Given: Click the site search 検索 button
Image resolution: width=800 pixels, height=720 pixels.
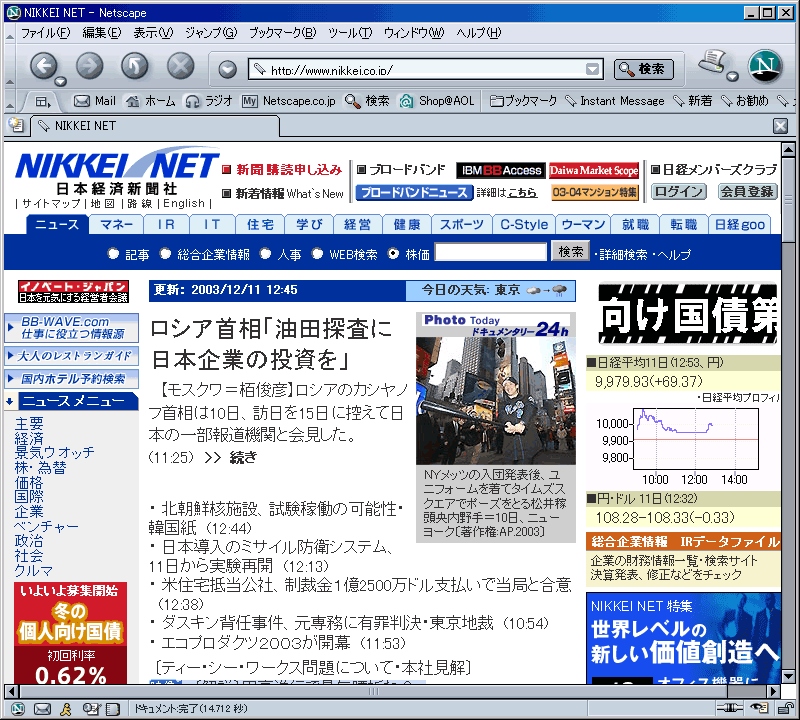Looking at the screenshot, I should click(x=570, y=251).
